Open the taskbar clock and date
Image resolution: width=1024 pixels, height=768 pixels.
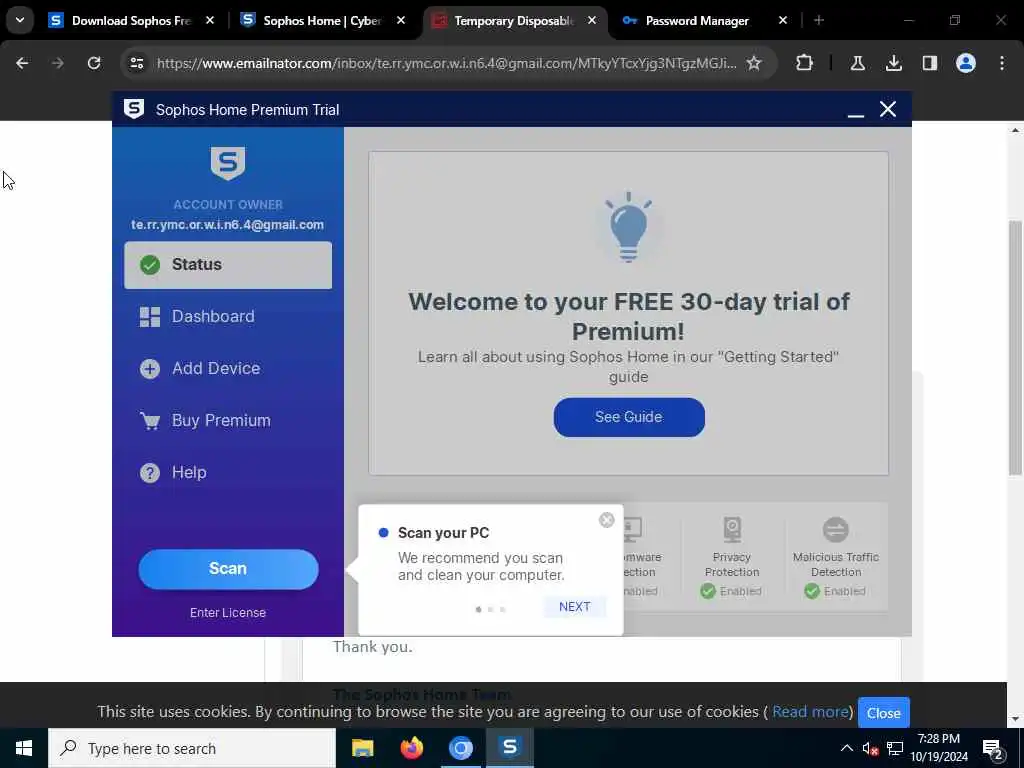point(939,748)
